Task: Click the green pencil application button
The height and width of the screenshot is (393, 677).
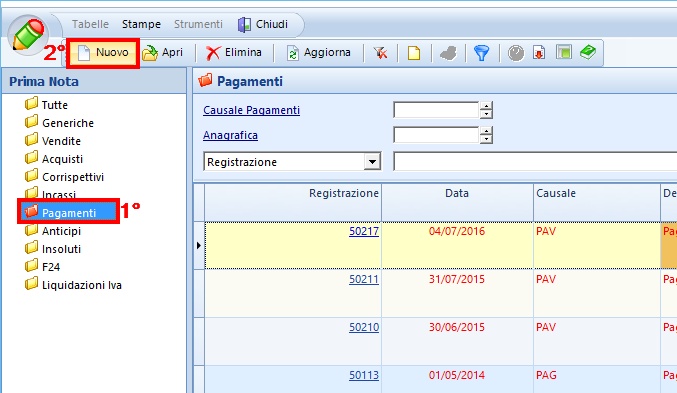Action: (28, 35)
